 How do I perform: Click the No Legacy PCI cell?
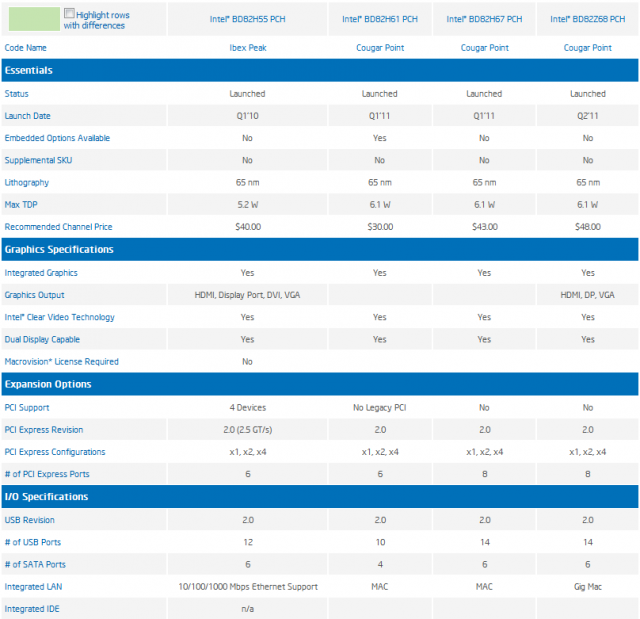380,408
